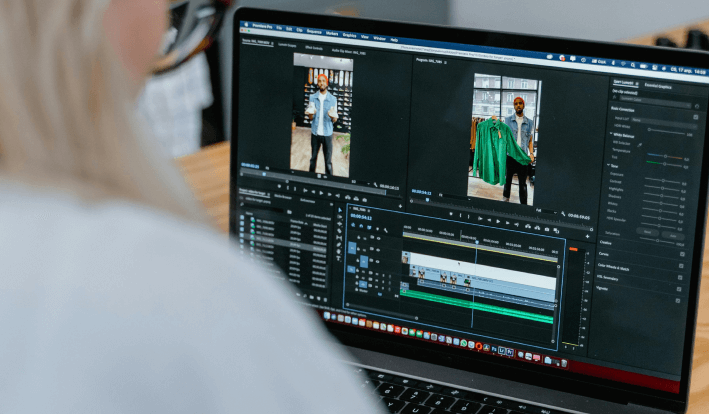This screenshot has height=414, width=709.
Task: Toggle the Vignette checkbox
Action: [678, 301]
